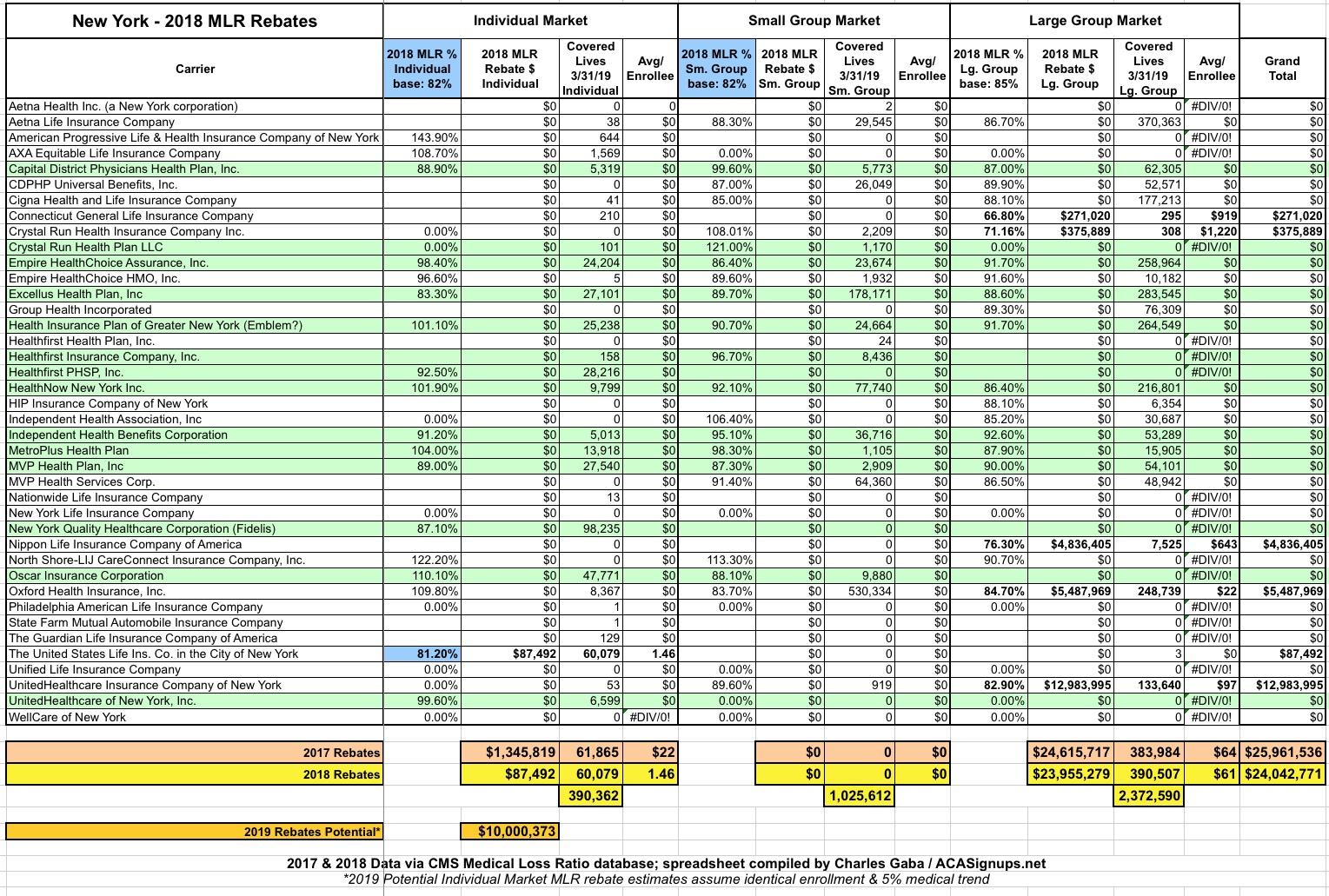Select the $24,042,771 grand total cell

1283,774
